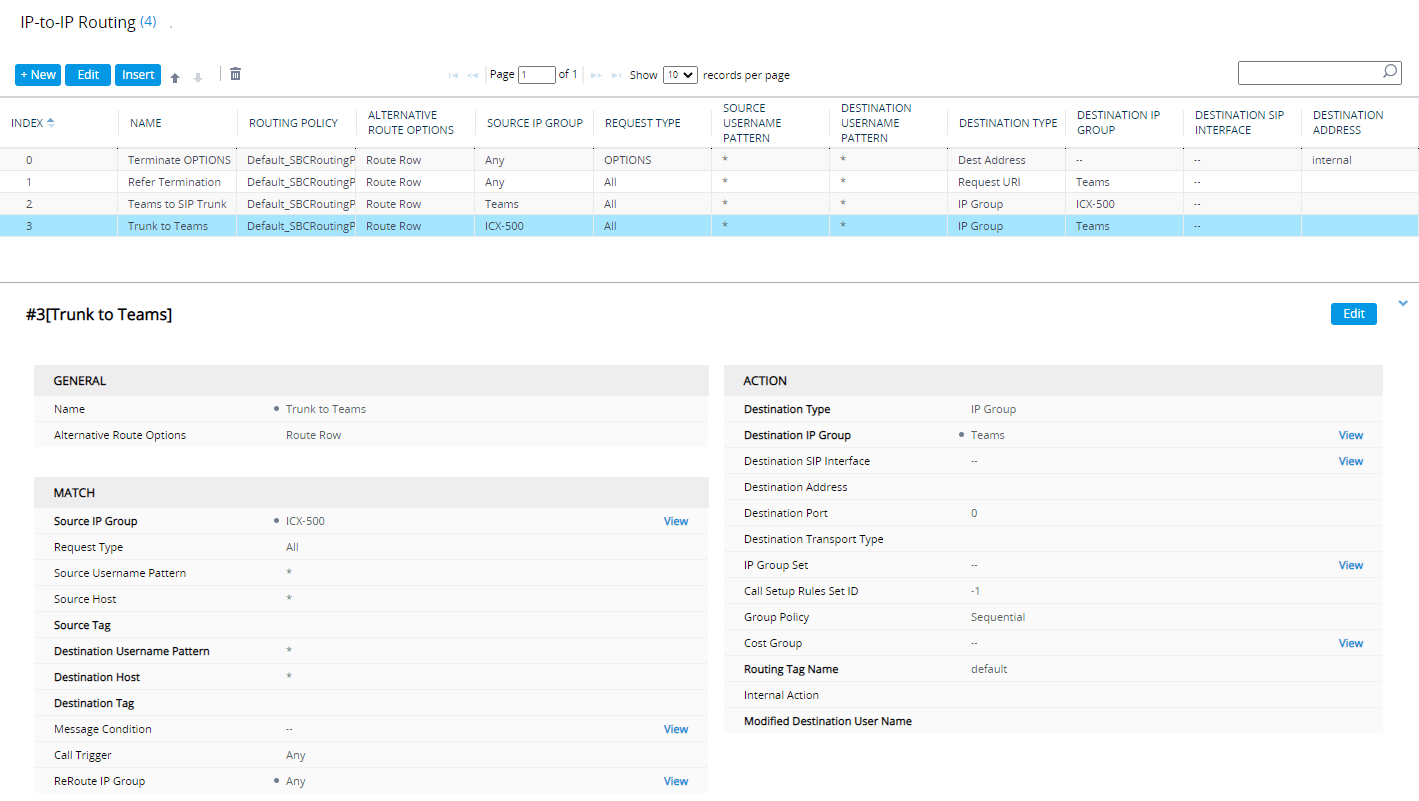Click the move row up arrow icon
The height and width of the screenshot is (801, 1419).
click(175, 77)
